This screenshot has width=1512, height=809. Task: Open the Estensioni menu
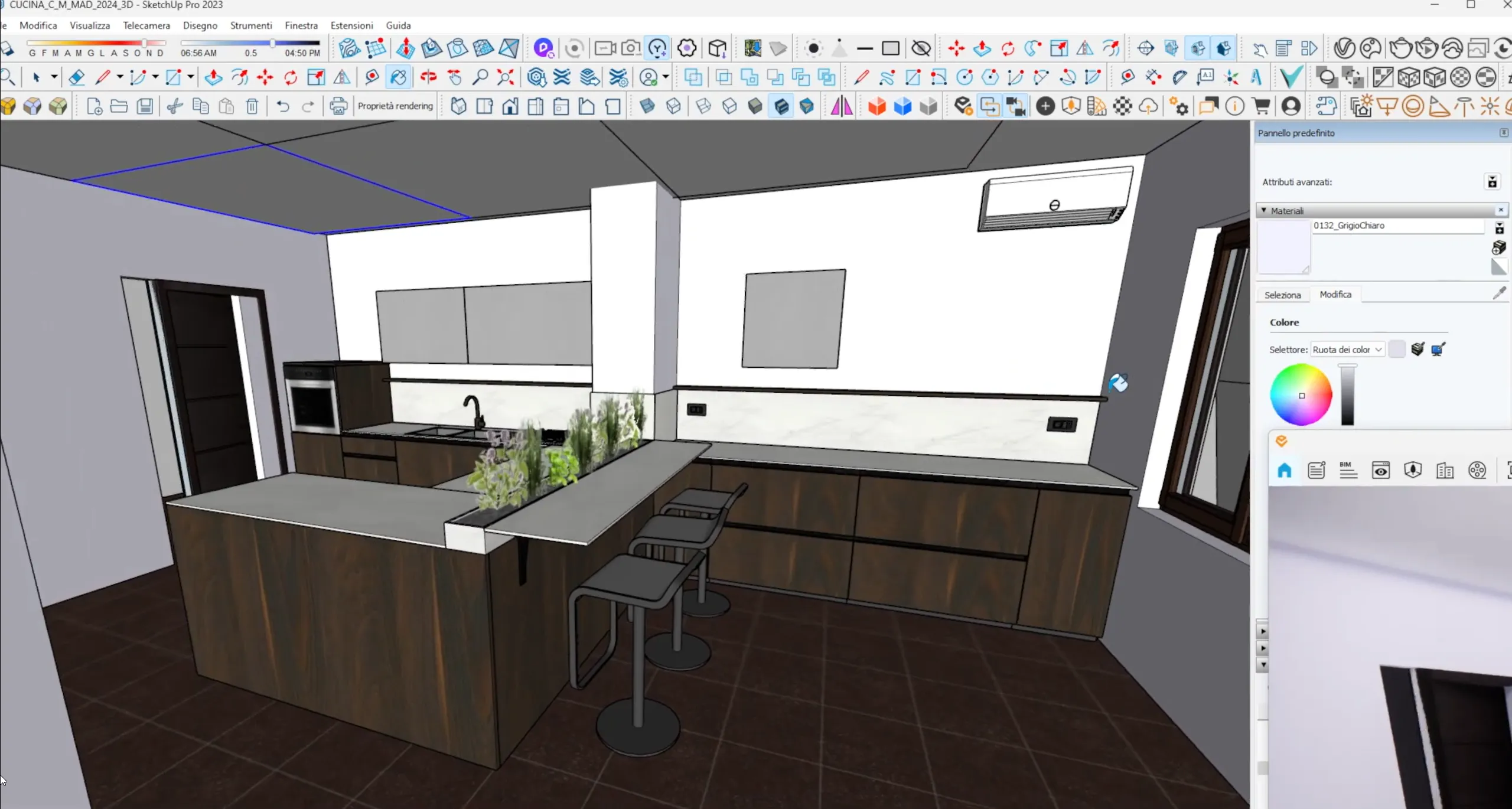(351, 25)
